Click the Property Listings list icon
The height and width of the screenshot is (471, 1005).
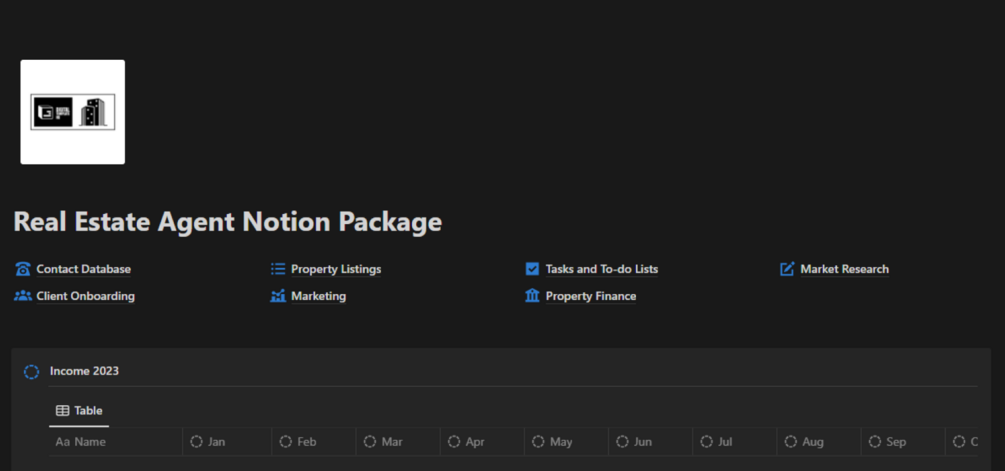pyautogui.click(x=278, y=269)
